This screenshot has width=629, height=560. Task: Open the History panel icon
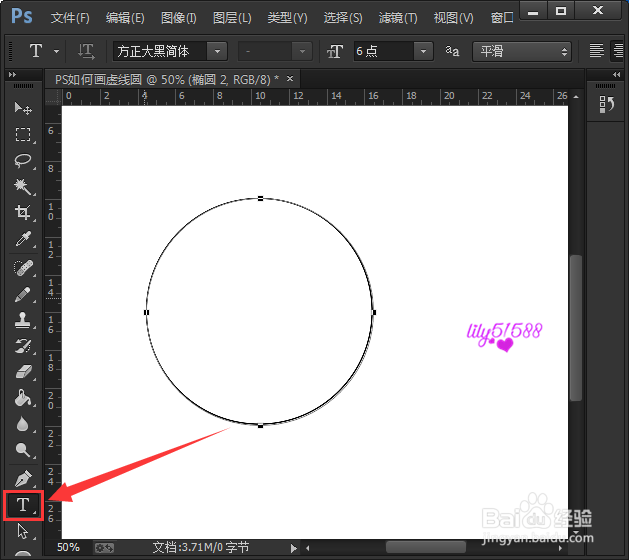point(607,104)
